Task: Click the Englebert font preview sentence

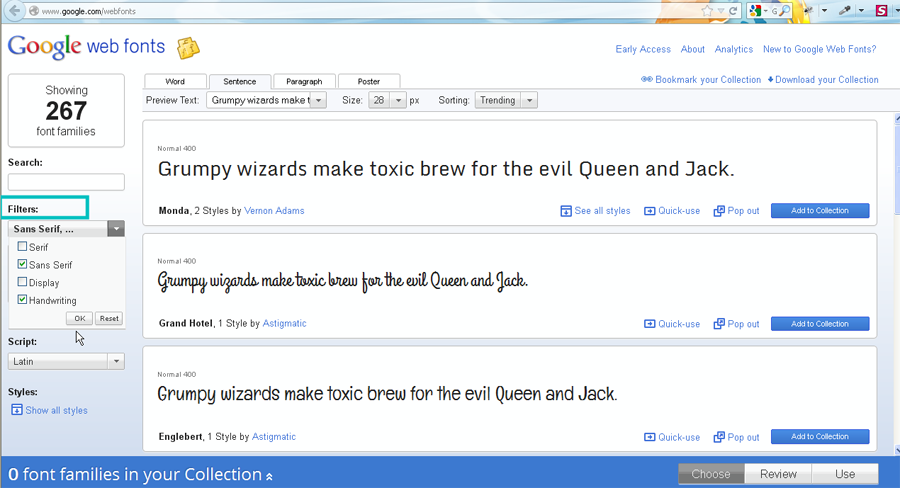Action: click(x=387, y=394)
